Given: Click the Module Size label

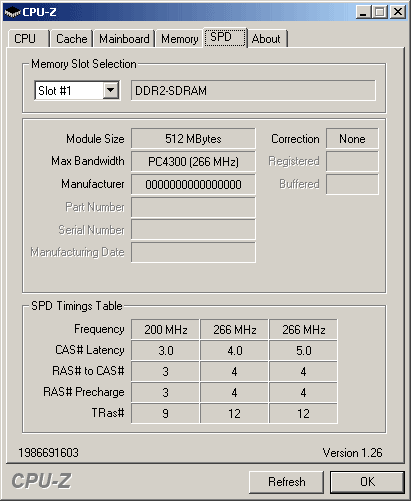Looking at the screenshot, I should [x=95, y=139].
